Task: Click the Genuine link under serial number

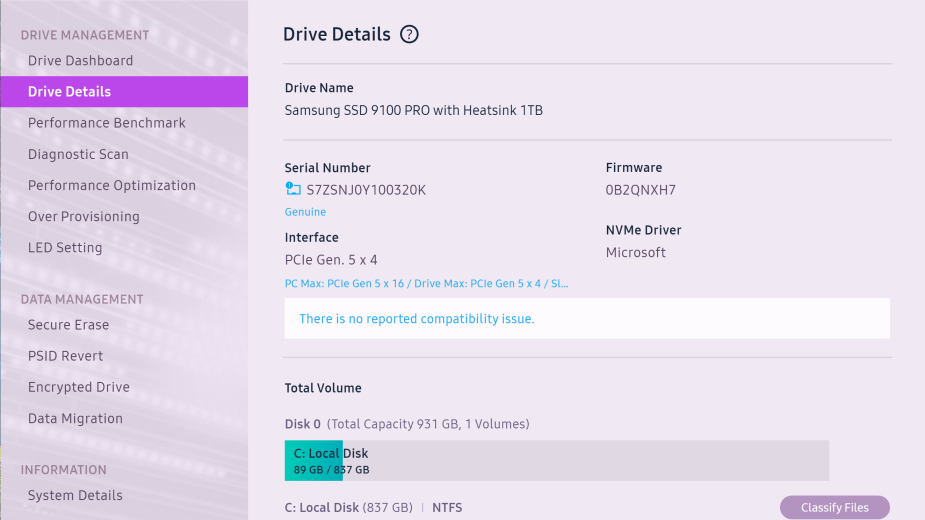Action: 305,212
